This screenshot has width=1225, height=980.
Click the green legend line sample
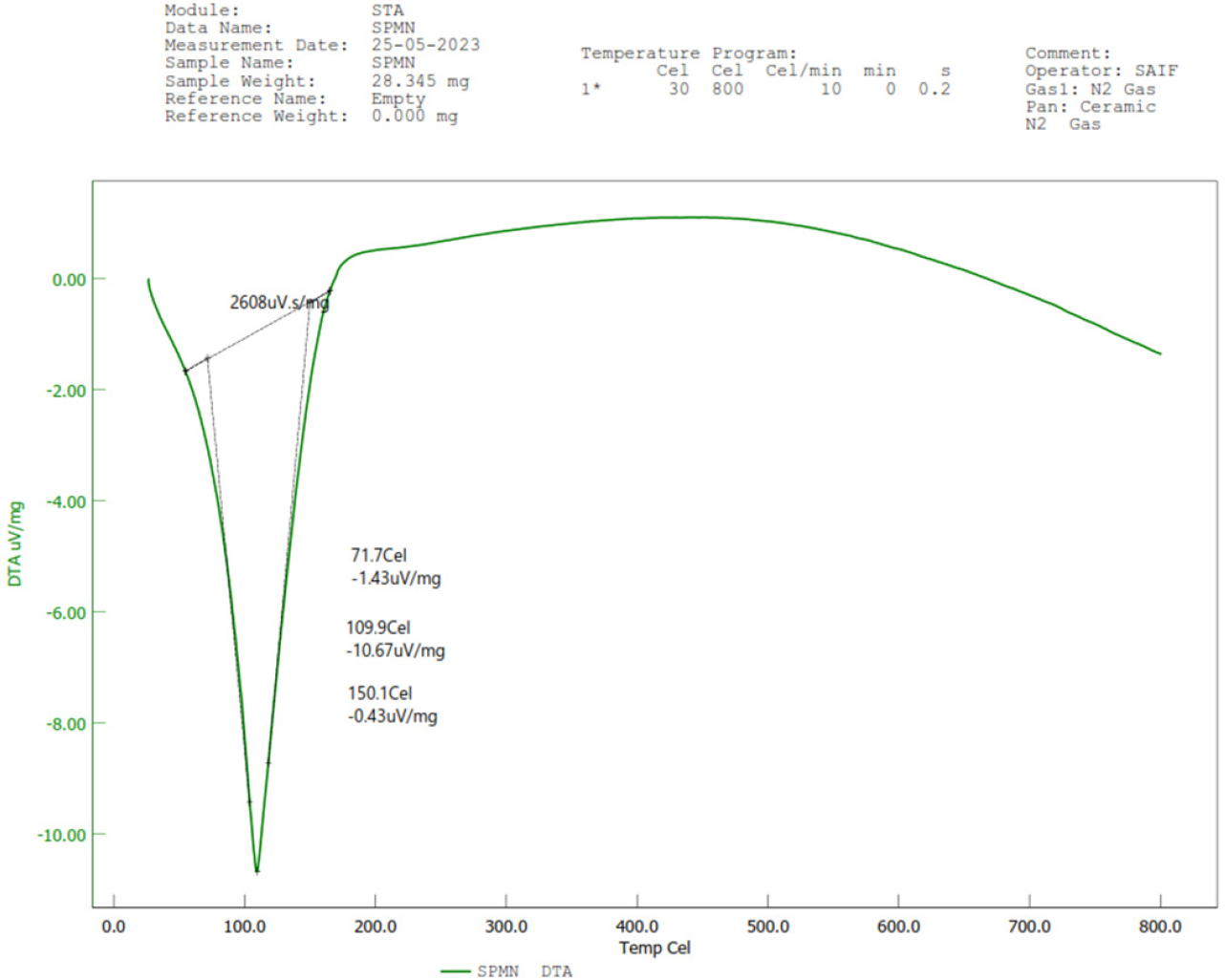point(455,971)
